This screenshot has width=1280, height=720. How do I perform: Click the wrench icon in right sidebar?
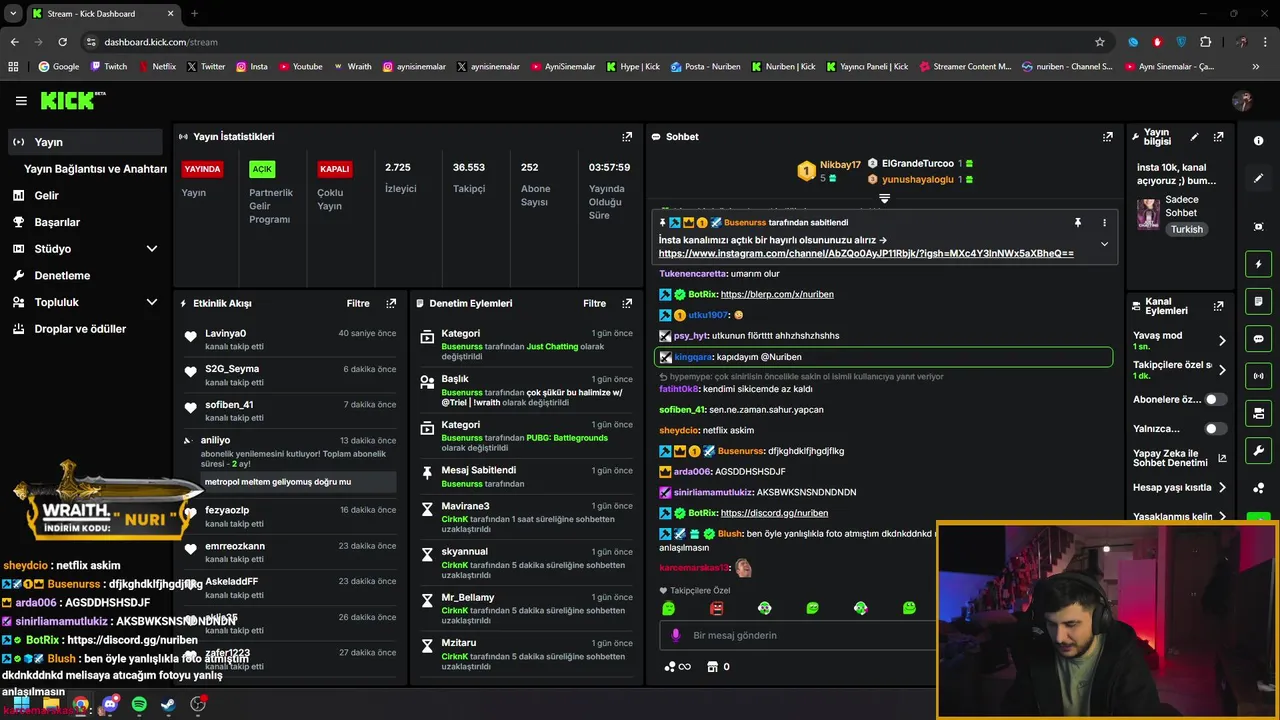point(1259,451)
